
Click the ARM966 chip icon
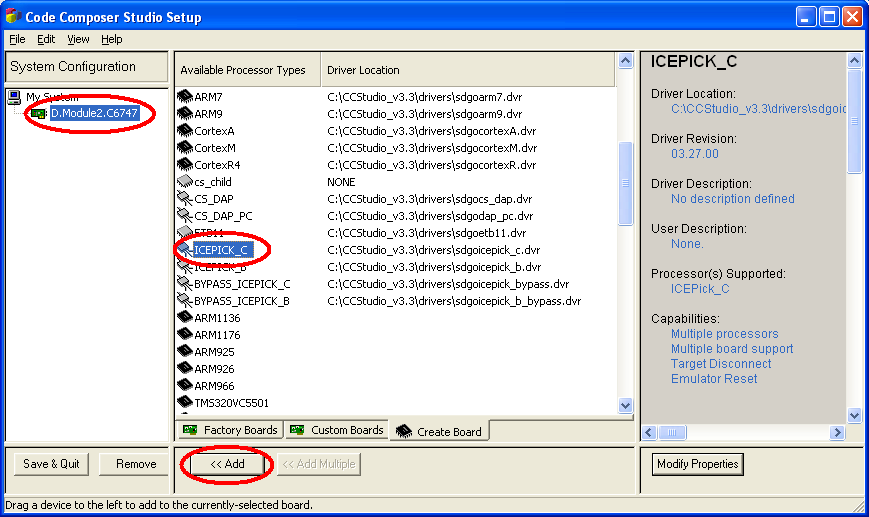coord(185,386)
